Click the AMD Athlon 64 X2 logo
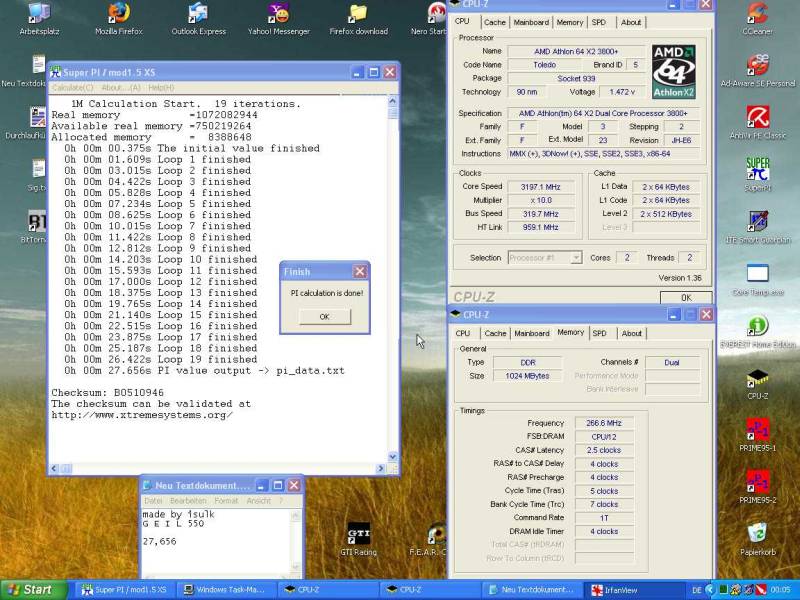Screen dimensions: 800x600 coord(673,71)
